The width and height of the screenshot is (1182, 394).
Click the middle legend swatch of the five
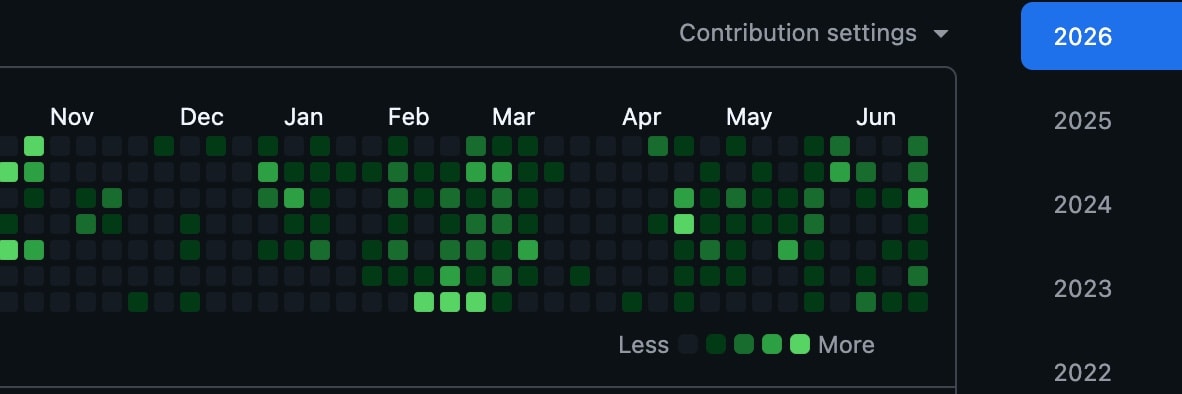click(744, 344)
